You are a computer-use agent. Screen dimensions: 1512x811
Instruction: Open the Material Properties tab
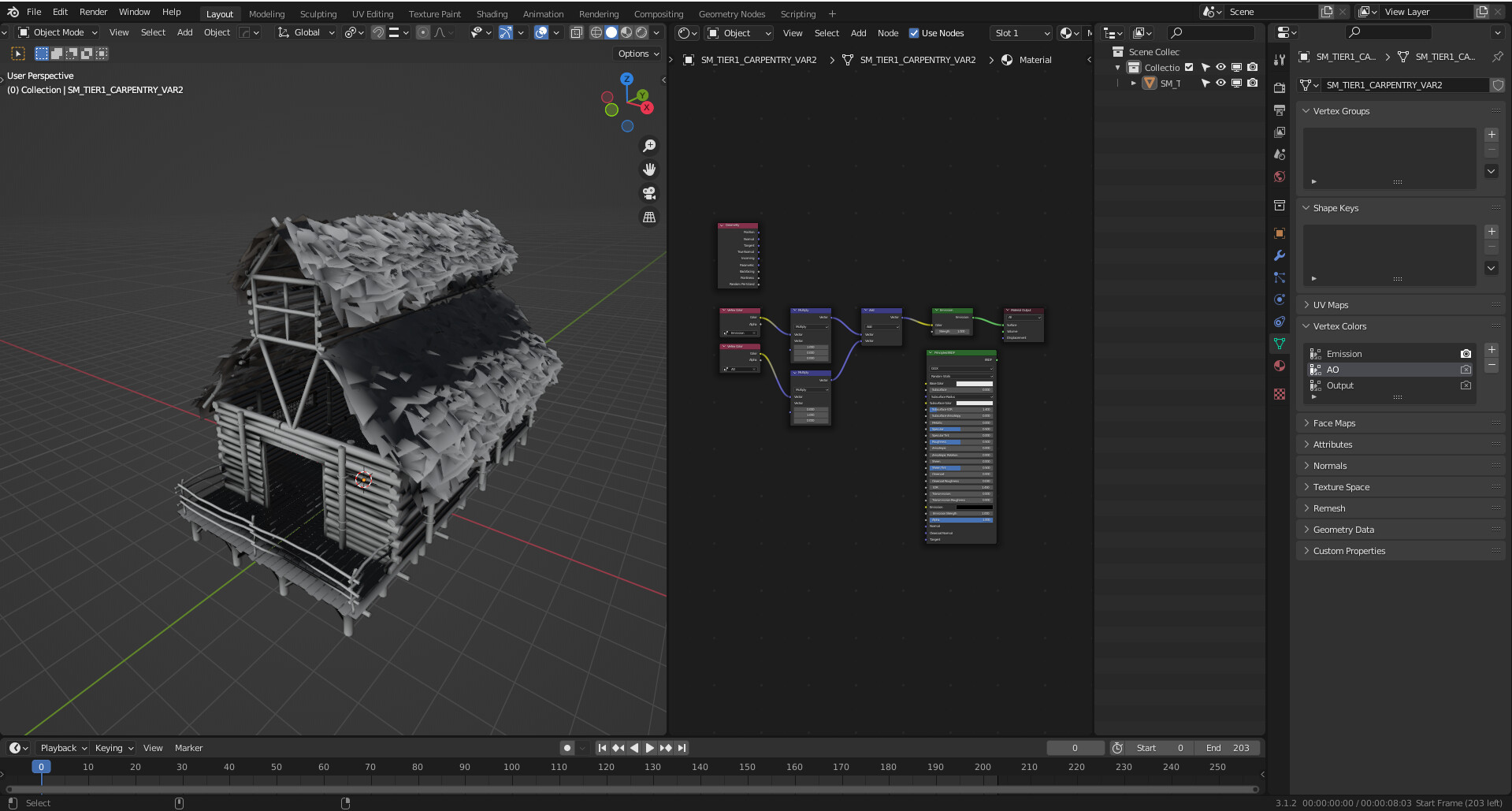tap(1280, 366)
